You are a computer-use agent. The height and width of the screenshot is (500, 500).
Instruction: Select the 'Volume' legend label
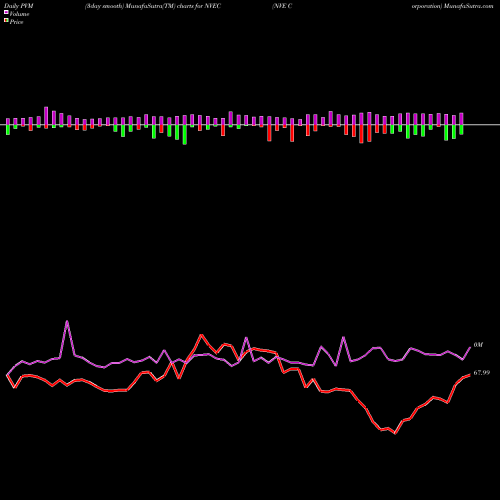click(19, 14)
